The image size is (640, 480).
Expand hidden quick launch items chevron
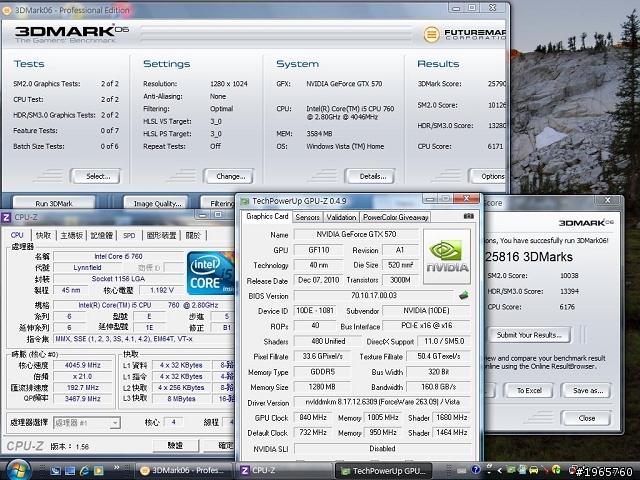click(117, 467)
